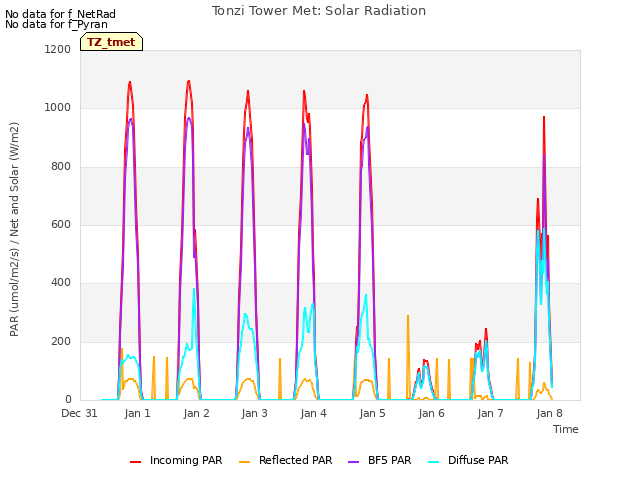Click the red Incoming PAR legend swatch
640x480 pixels.
pyautogui.click(x=136, y=462)
